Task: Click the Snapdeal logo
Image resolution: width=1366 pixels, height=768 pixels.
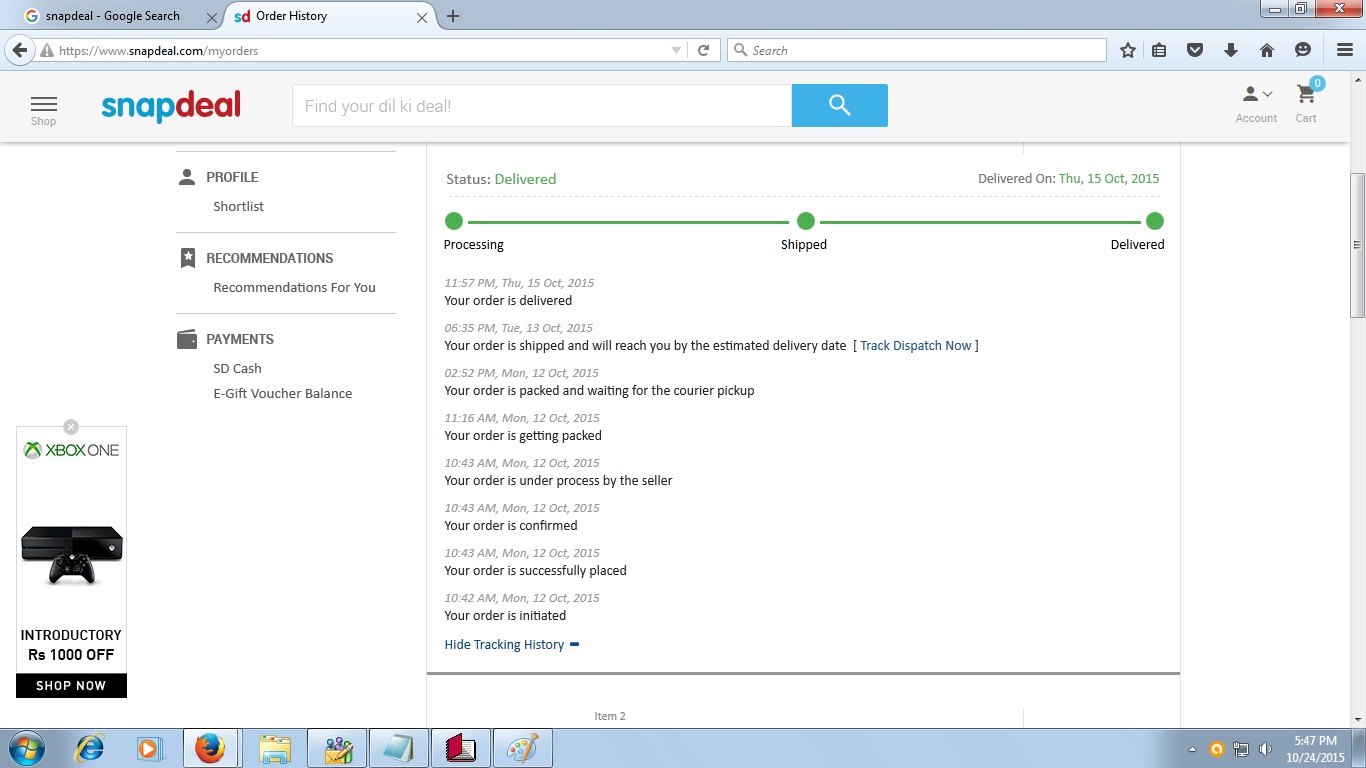Action: (171, 105)
